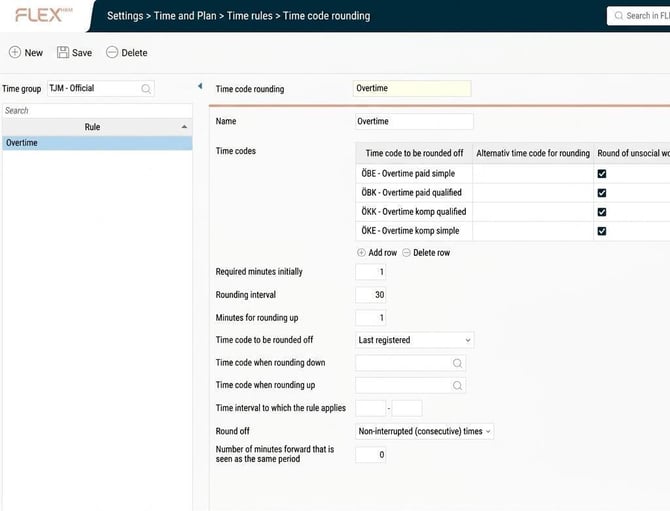This screenshot has height=511, width=670.
Task: Sort the Rule column using arrow icon
Action: (184, 127)
